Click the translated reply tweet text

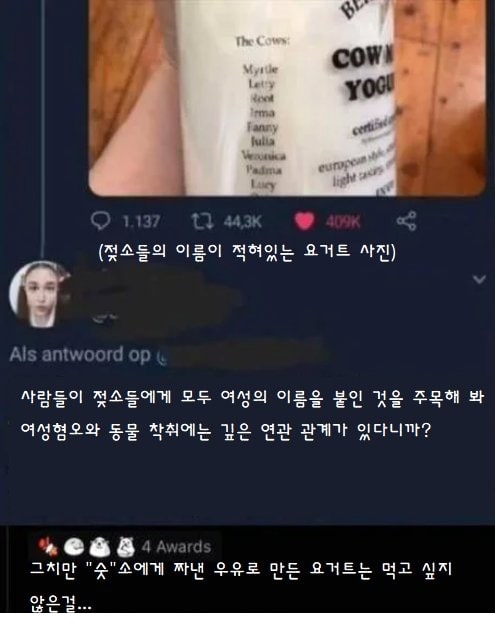point(253,414)
